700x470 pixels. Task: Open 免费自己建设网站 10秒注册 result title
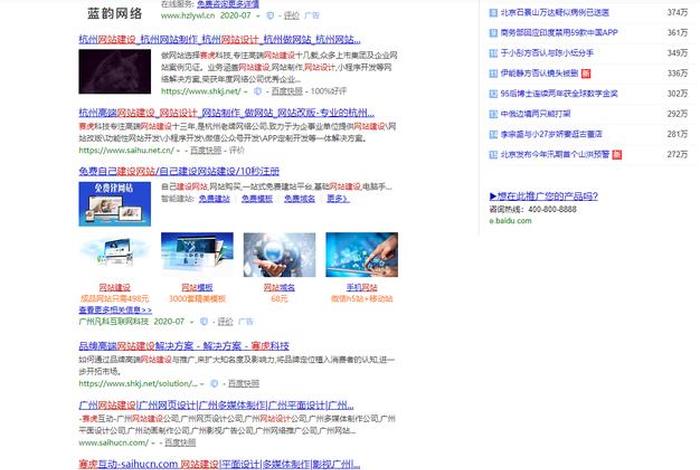click(x=179, y=171)
